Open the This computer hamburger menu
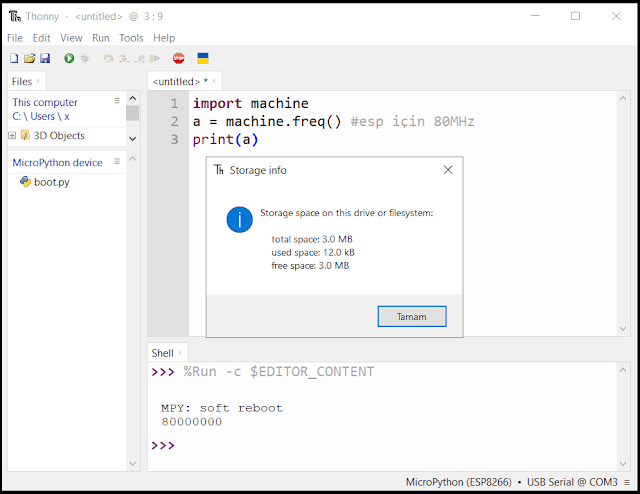 pyautogui.click(x=117, y=100)
